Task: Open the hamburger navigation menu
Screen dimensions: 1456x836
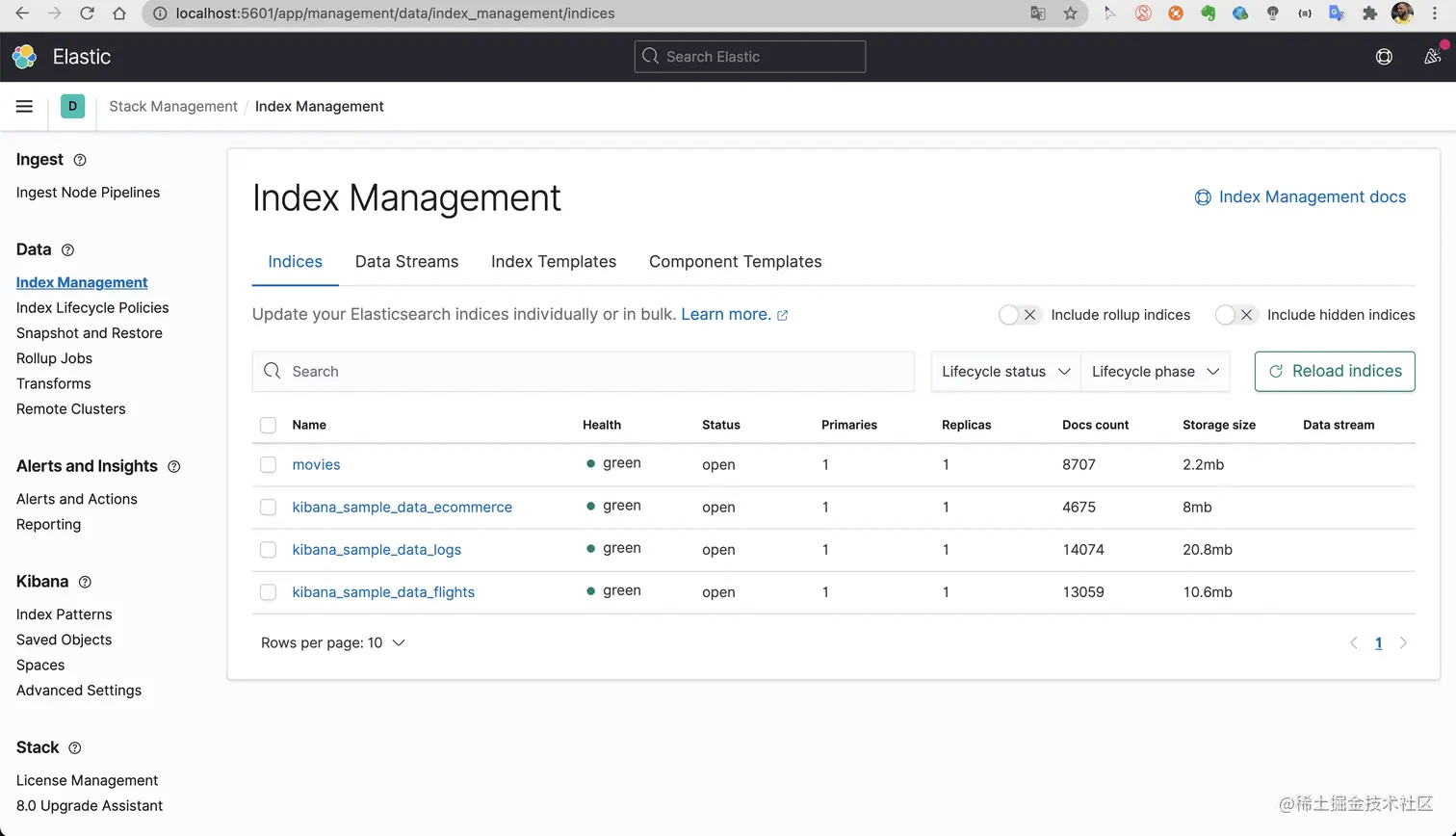Action: [x=24, y=106]
